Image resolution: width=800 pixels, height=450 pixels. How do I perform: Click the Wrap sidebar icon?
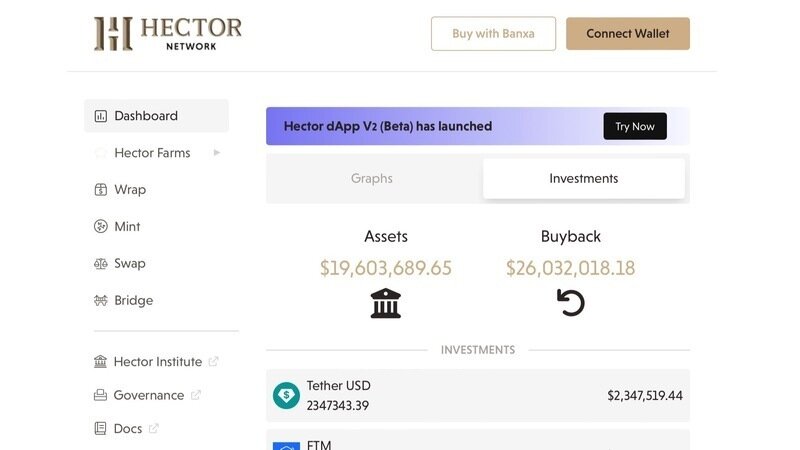[x=100, y=190]
